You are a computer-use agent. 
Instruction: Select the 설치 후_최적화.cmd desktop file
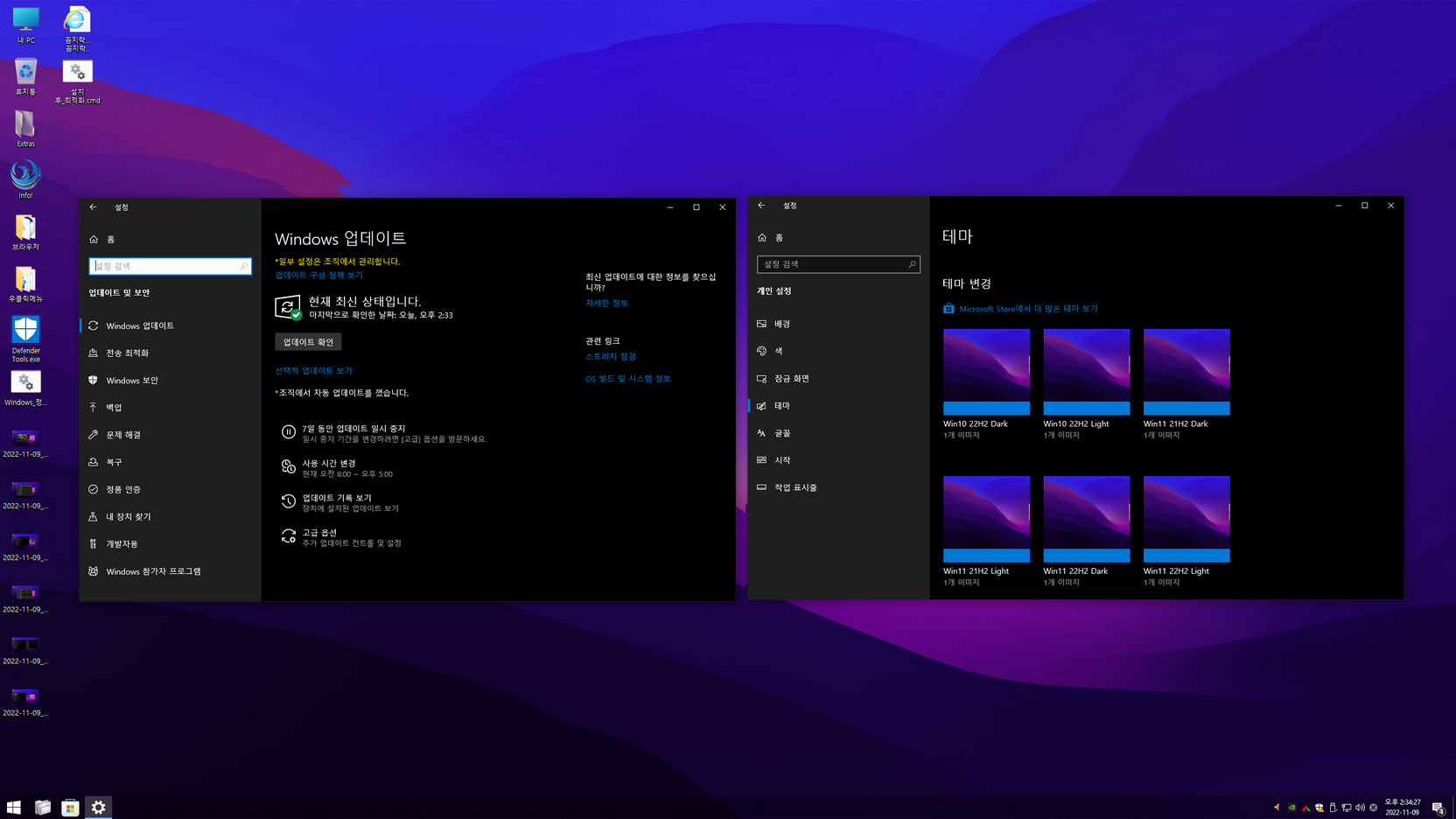tap(77, 81)
